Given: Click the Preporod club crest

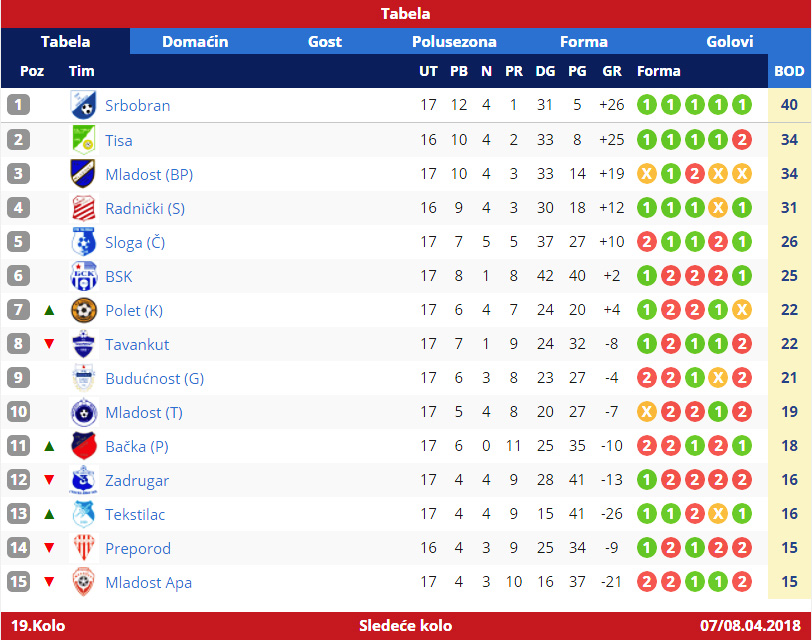Looking at the screenshot, I should tap(83, 548).
